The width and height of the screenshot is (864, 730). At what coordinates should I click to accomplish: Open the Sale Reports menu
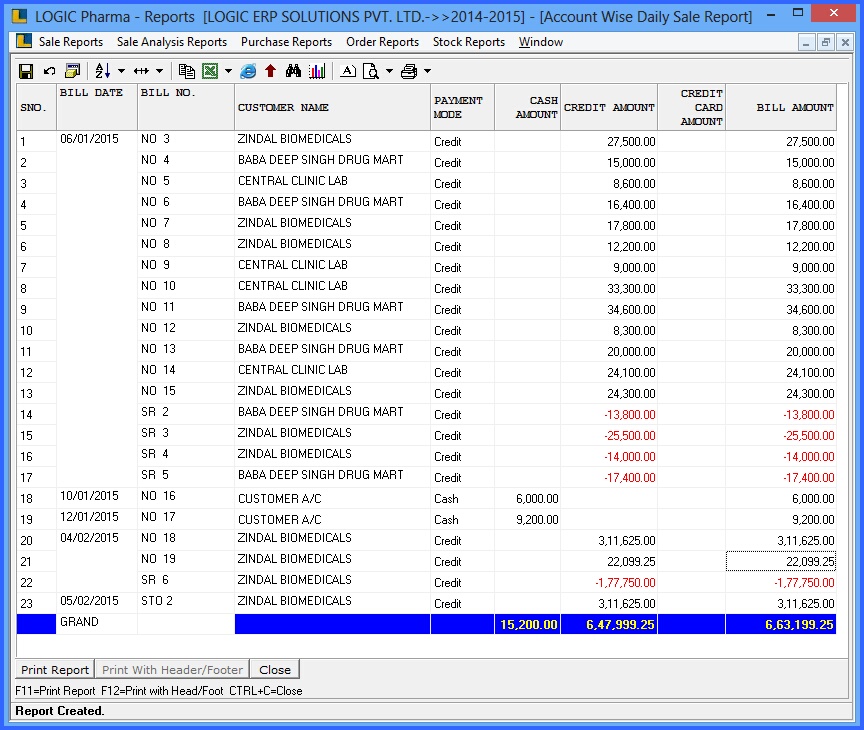[70, 42]
